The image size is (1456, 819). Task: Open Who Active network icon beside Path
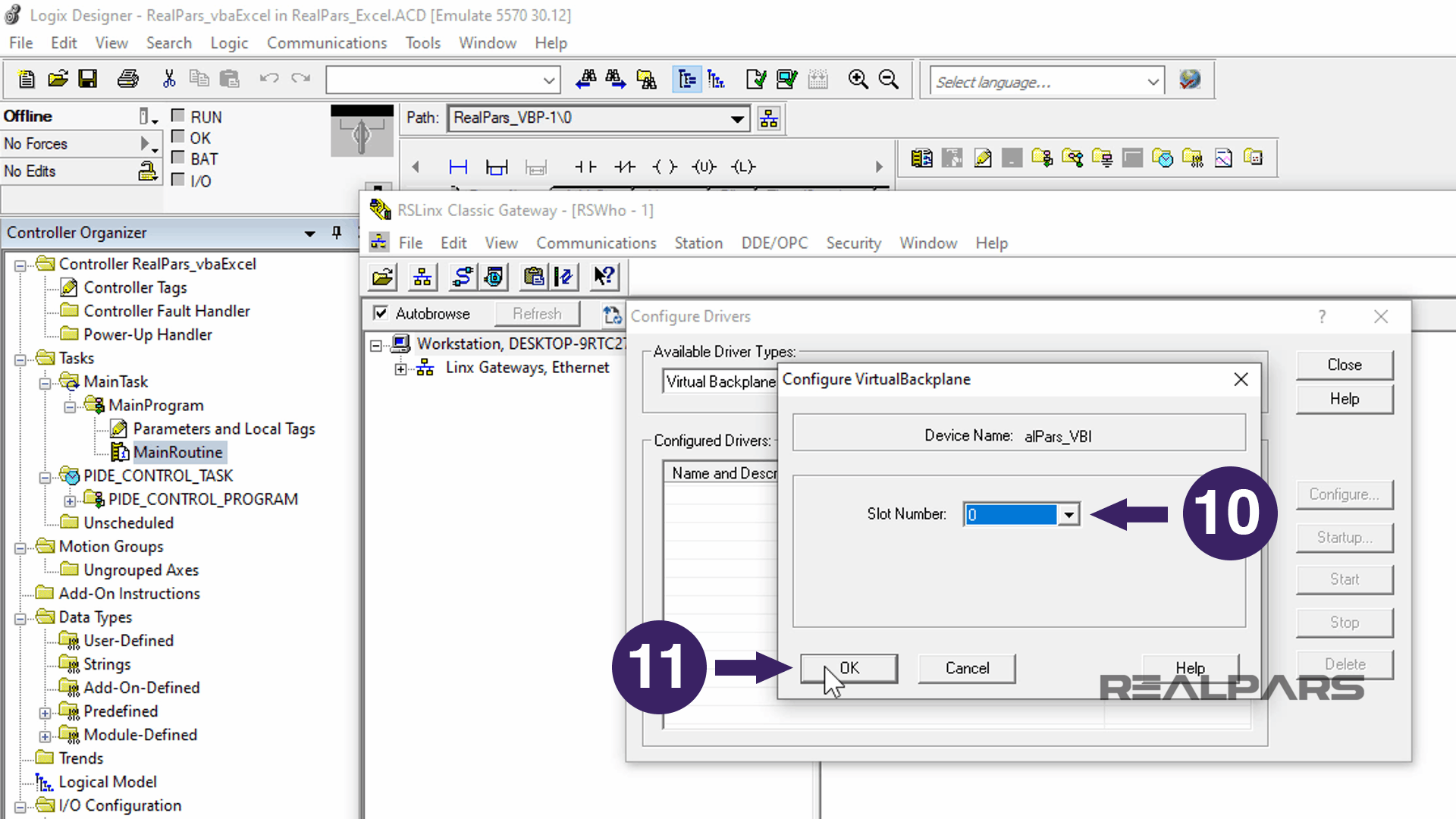coord(769,118)
